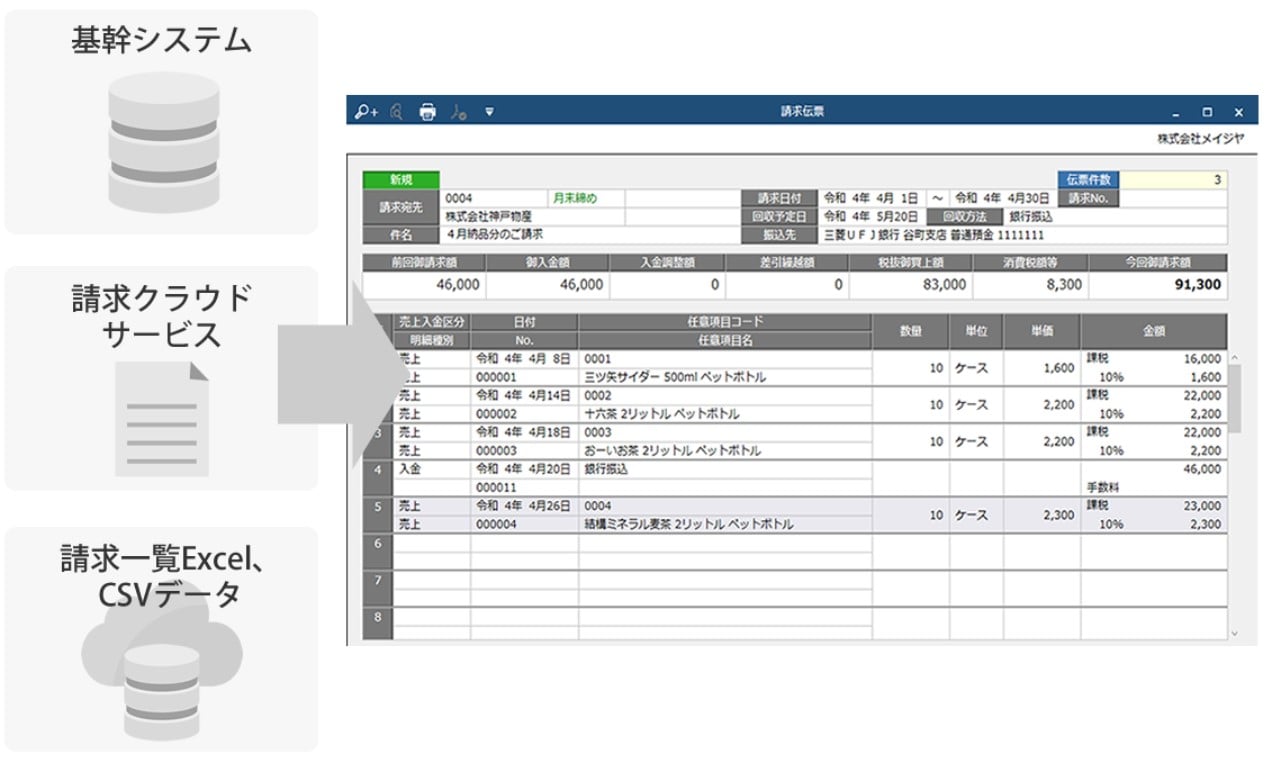Click the 回収方法 label button
The height and width of the screenshot is (767, 1271).
tap(965, 216)
